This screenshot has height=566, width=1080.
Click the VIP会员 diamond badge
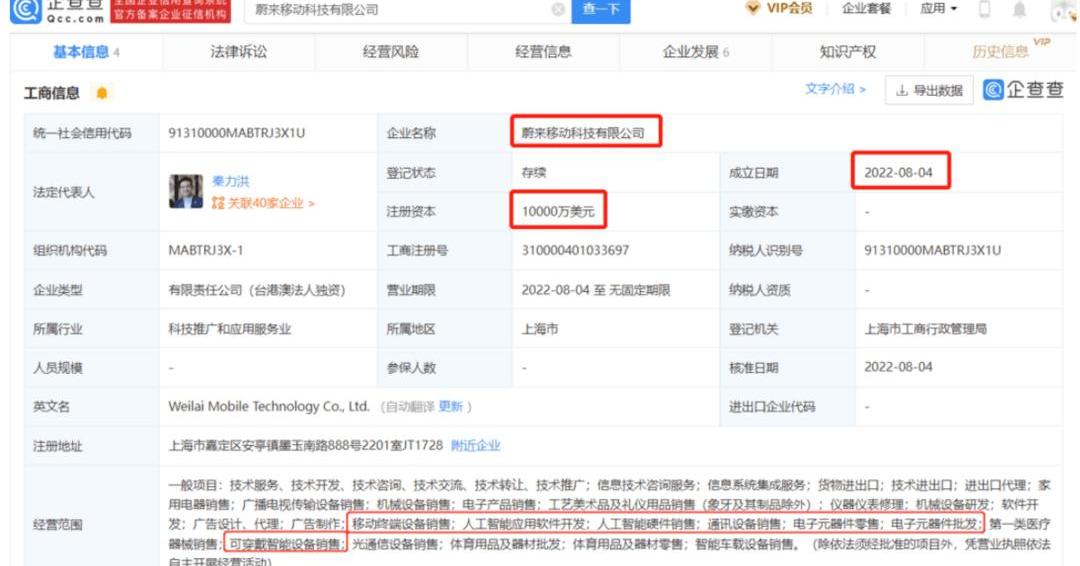point(753,9)
